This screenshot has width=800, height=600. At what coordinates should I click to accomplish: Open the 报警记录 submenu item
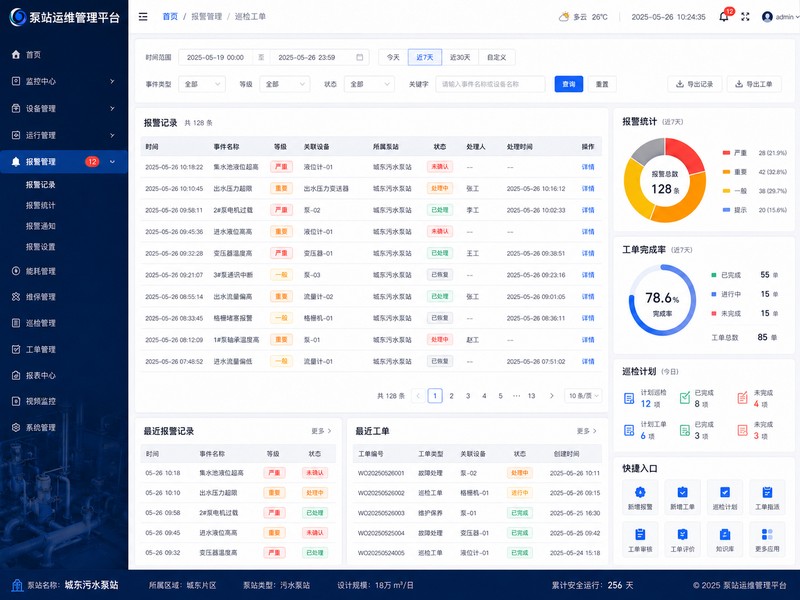coord(41,185)
